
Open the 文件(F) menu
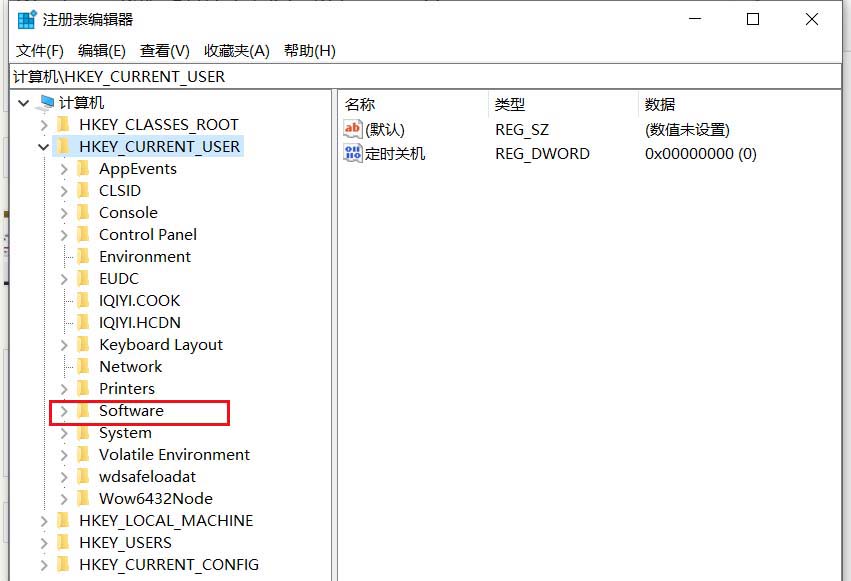click(40, 51)
